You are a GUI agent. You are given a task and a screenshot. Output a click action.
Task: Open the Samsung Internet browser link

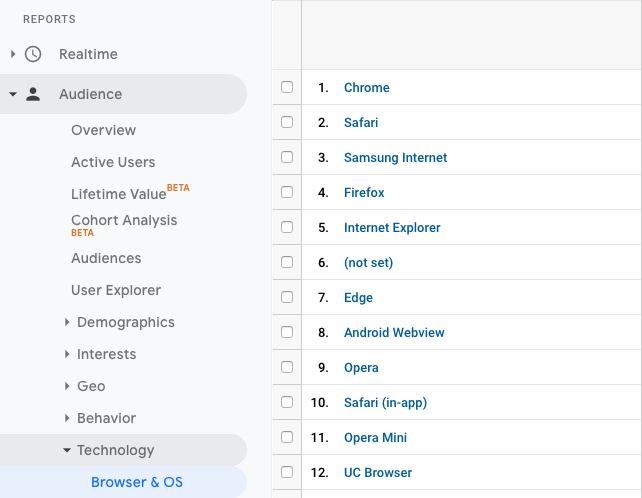pyautogui.click(x=395, y=157)
